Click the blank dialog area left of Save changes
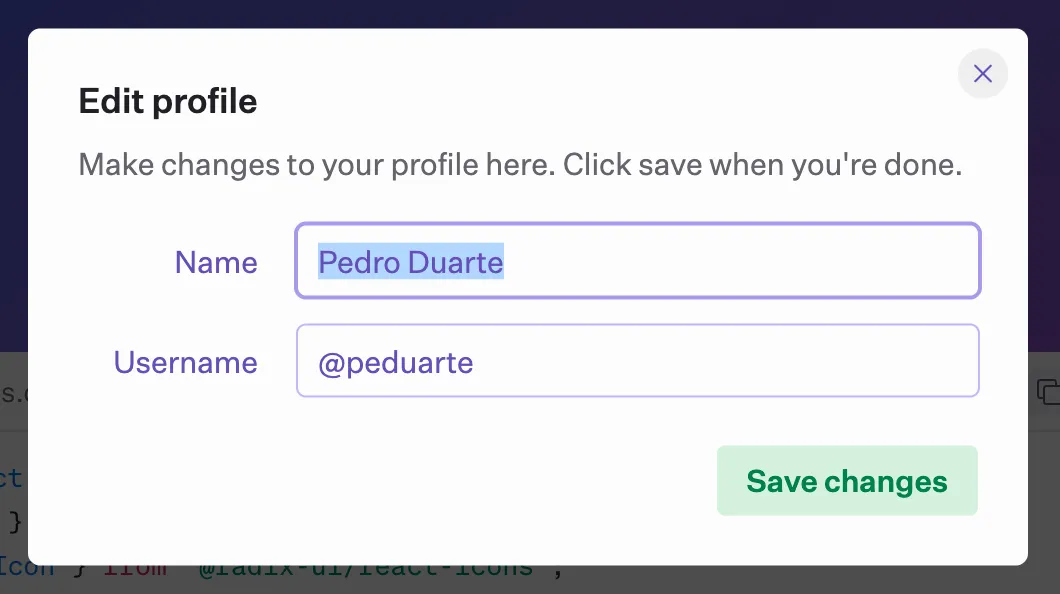 400,481
